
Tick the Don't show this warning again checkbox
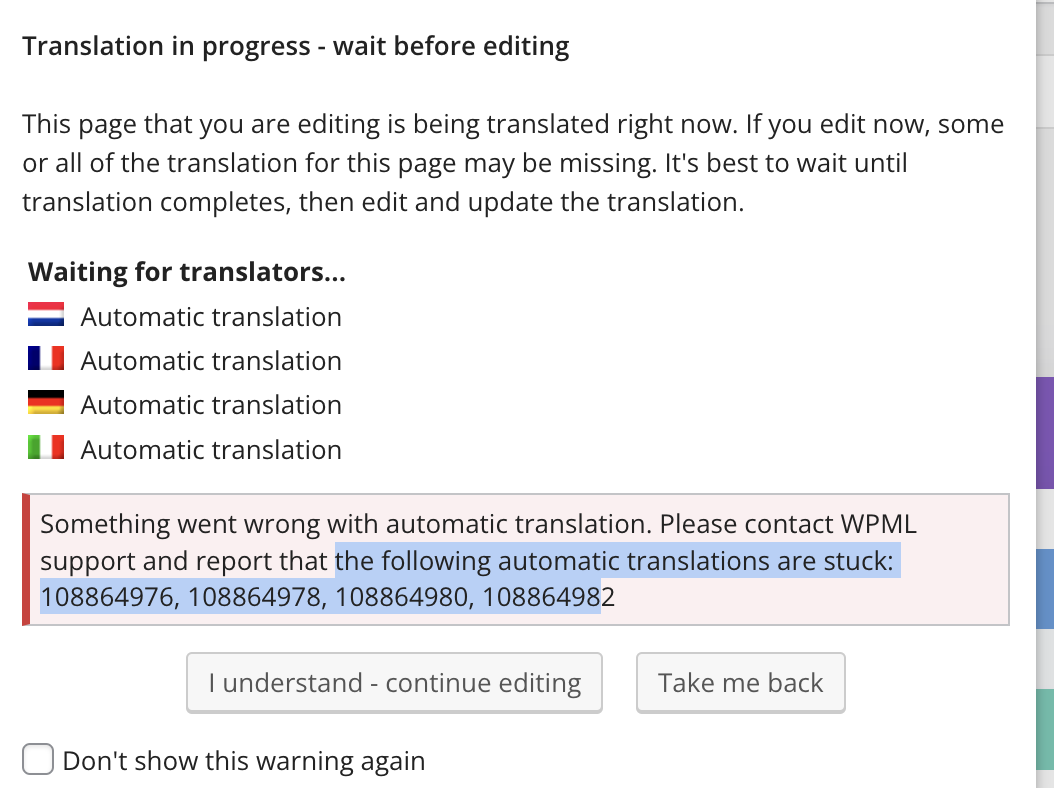[38, 759]
